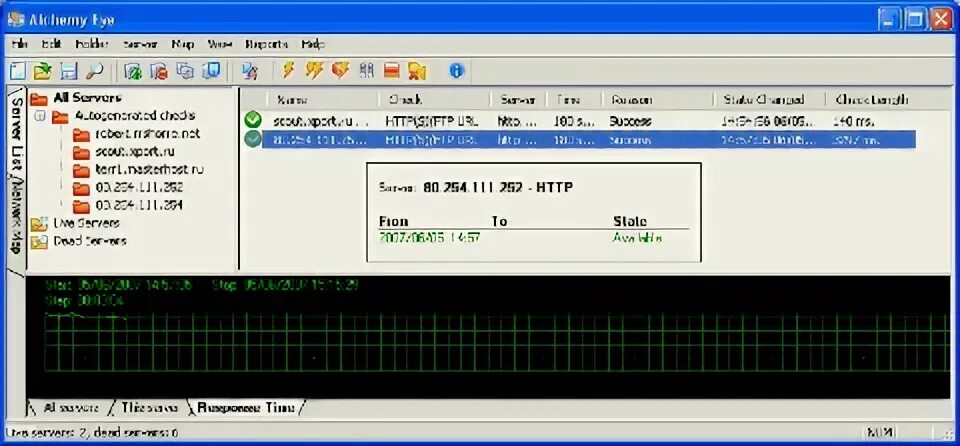Image resolution: width=960 pixels, height=446 pixels.
Task: Click the double lightning bolt check-all icon
Action: [314, 70]
